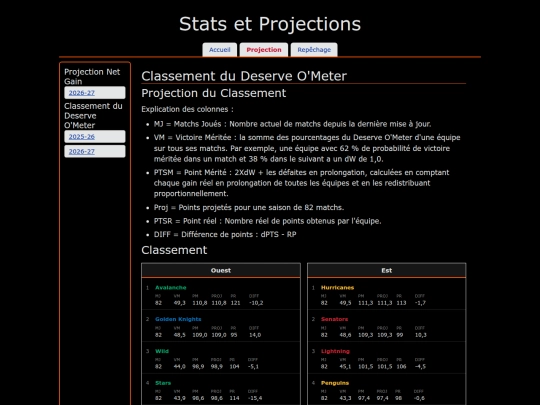Click the Avalanche team name
Viewport: 540px width, 405px height.
[170, 288]
